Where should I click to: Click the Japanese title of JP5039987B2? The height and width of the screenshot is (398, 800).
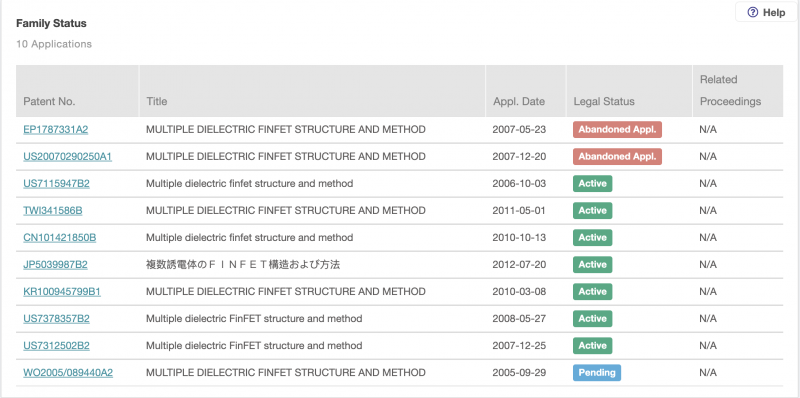point(243,265)
